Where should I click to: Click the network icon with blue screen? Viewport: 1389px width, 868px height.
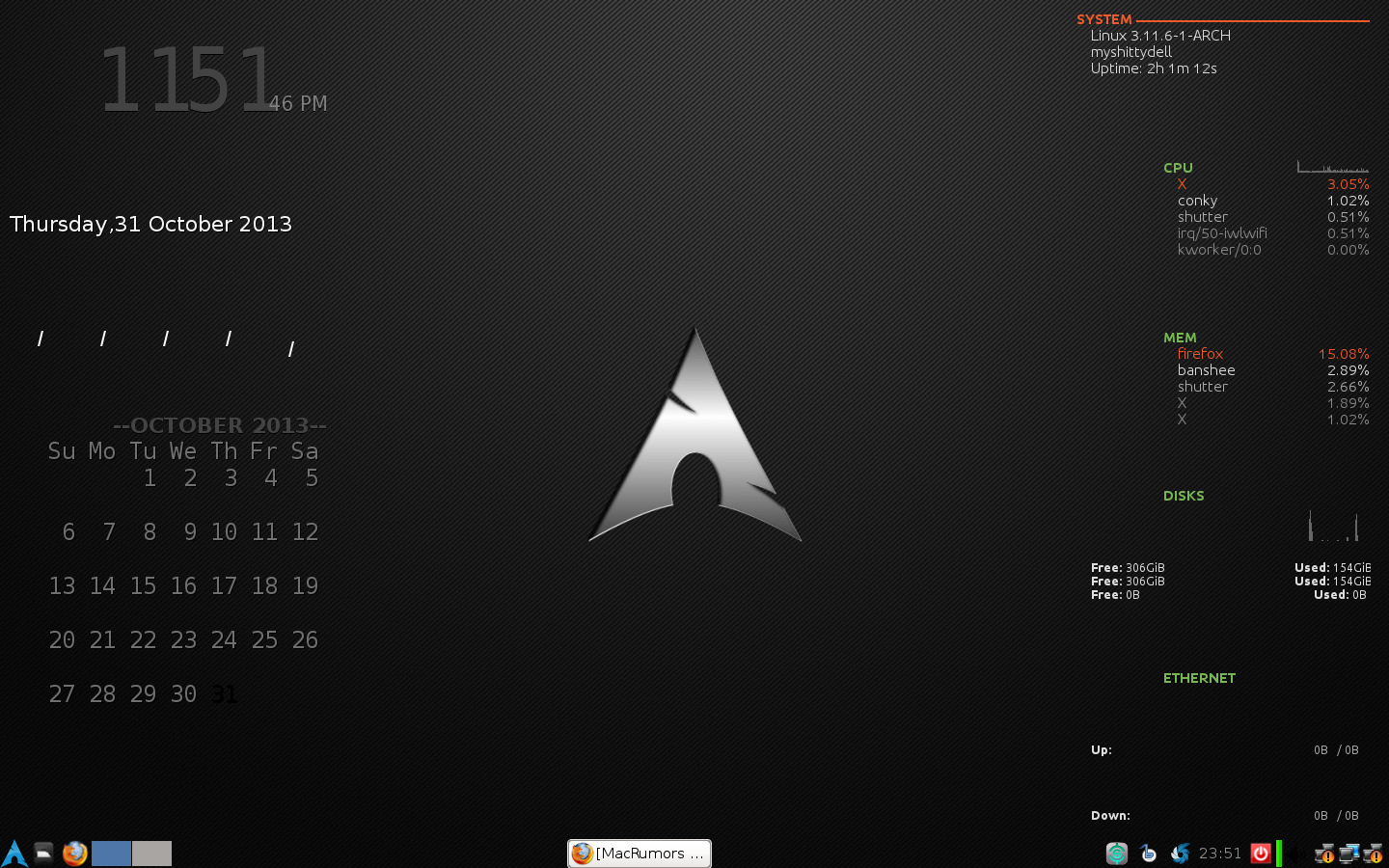[1349, 854]
